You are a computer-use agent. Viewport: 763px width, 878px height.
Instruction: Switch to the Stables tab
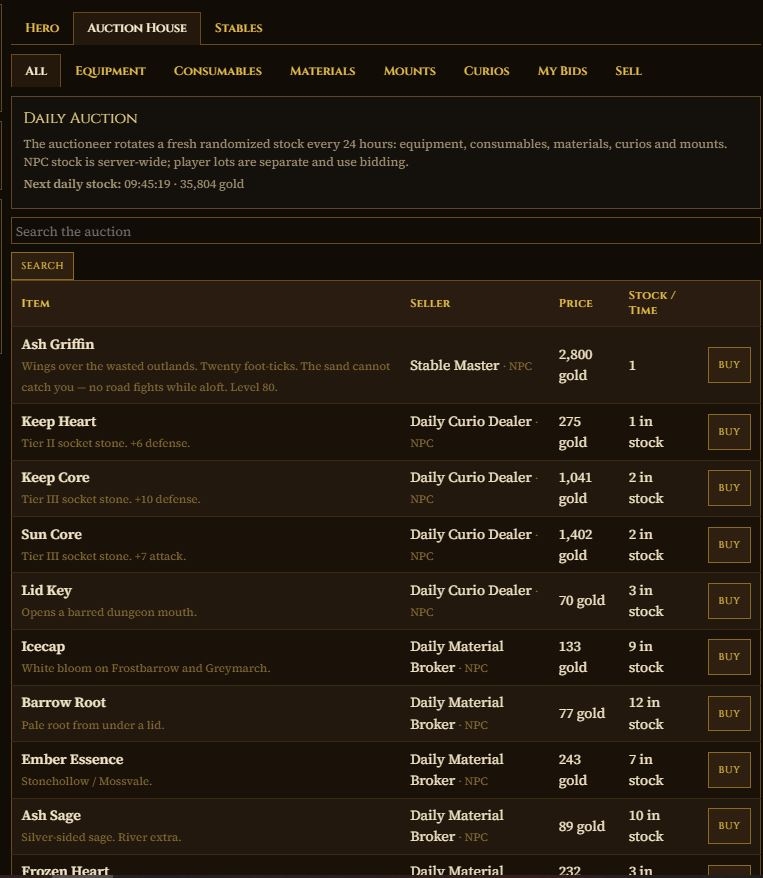238,28
